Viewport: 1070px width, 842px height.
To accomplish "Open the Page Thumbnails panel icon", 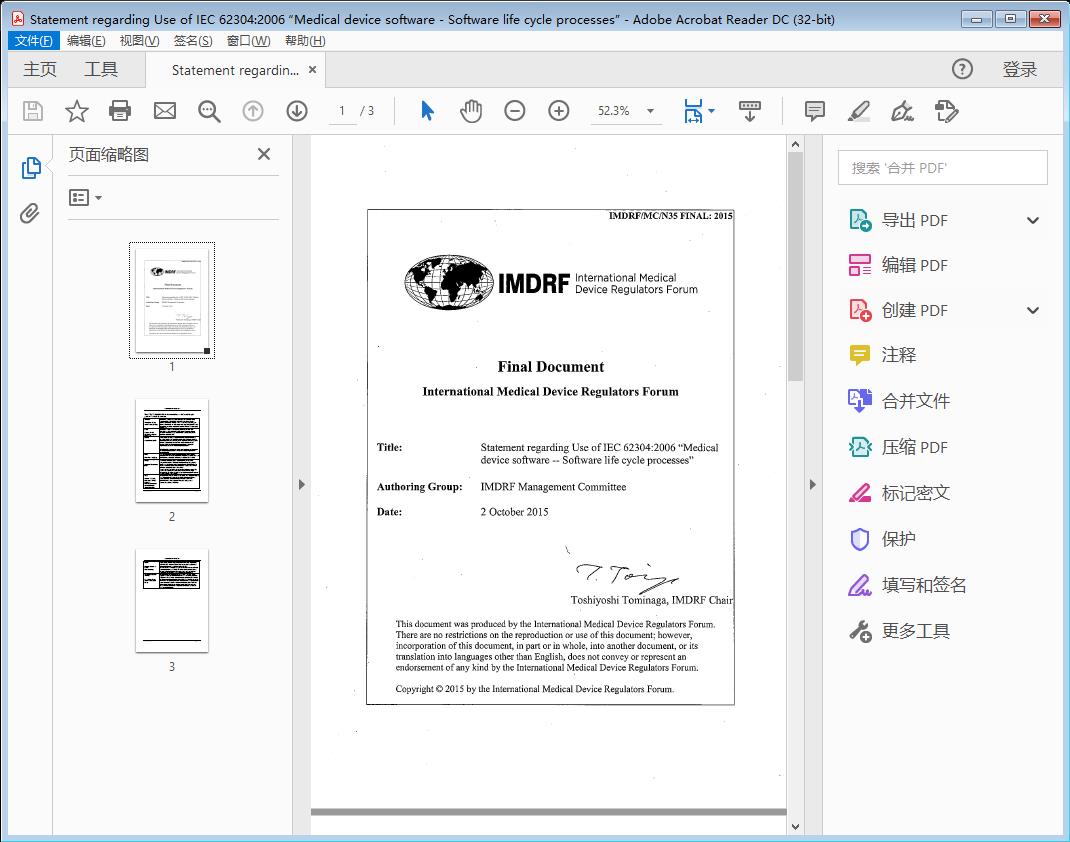I will pos(31,167).
